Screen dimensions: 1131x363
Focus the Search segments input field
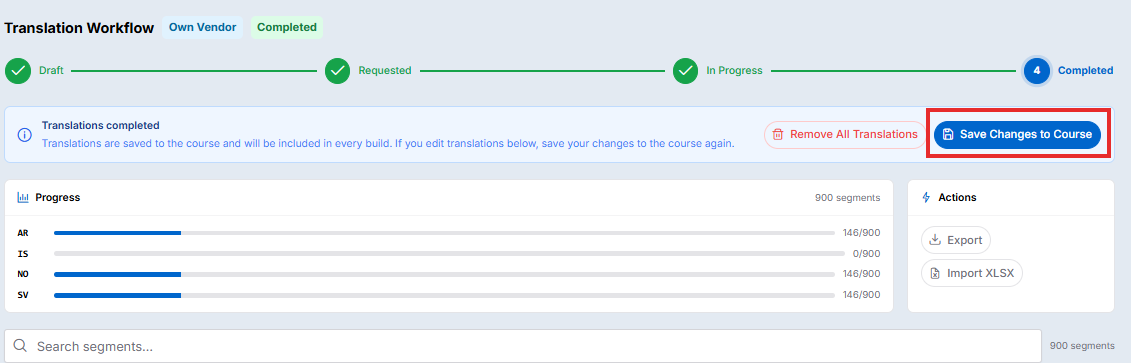[523, 346]
